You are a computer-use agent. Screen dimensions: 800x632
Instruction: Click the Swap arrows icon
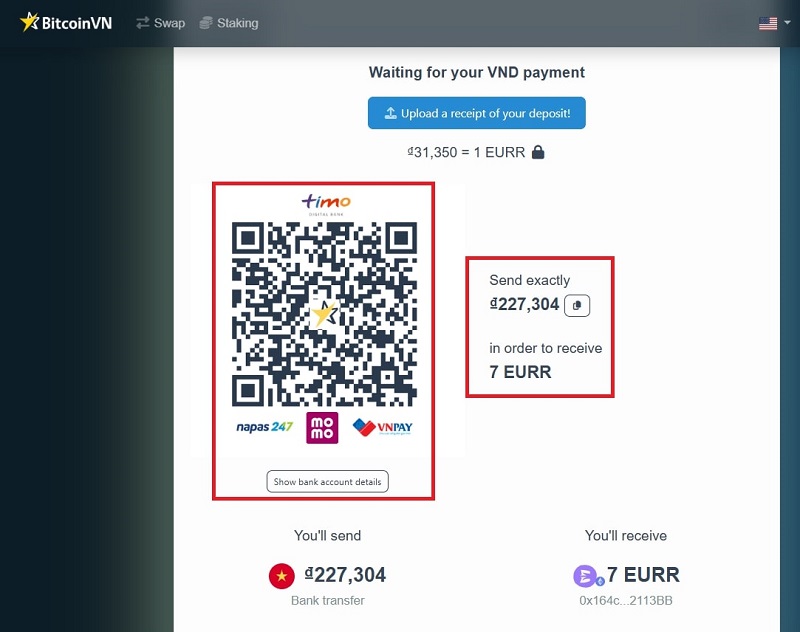click(143, 23)
